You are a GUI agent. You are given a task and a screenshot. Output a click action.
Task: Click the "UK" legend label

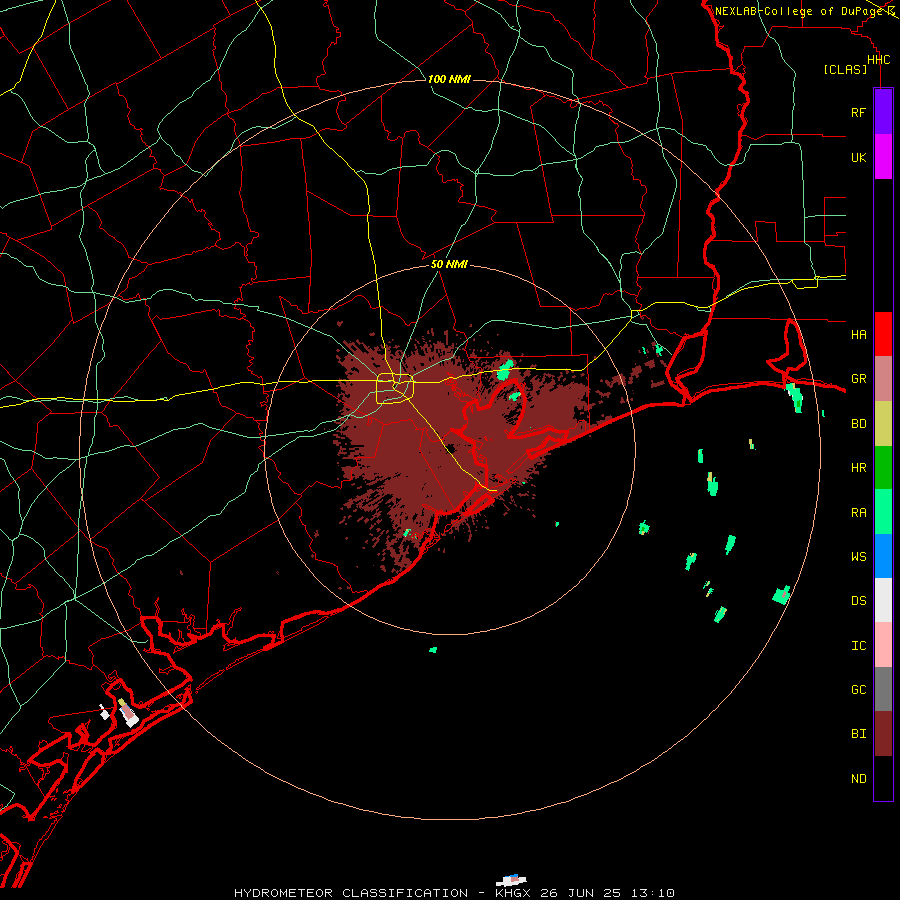point(858,157)
